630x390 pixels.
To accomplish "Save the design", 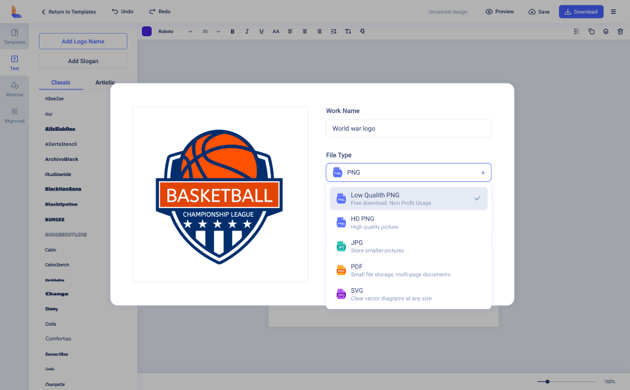I will [539, 12].
